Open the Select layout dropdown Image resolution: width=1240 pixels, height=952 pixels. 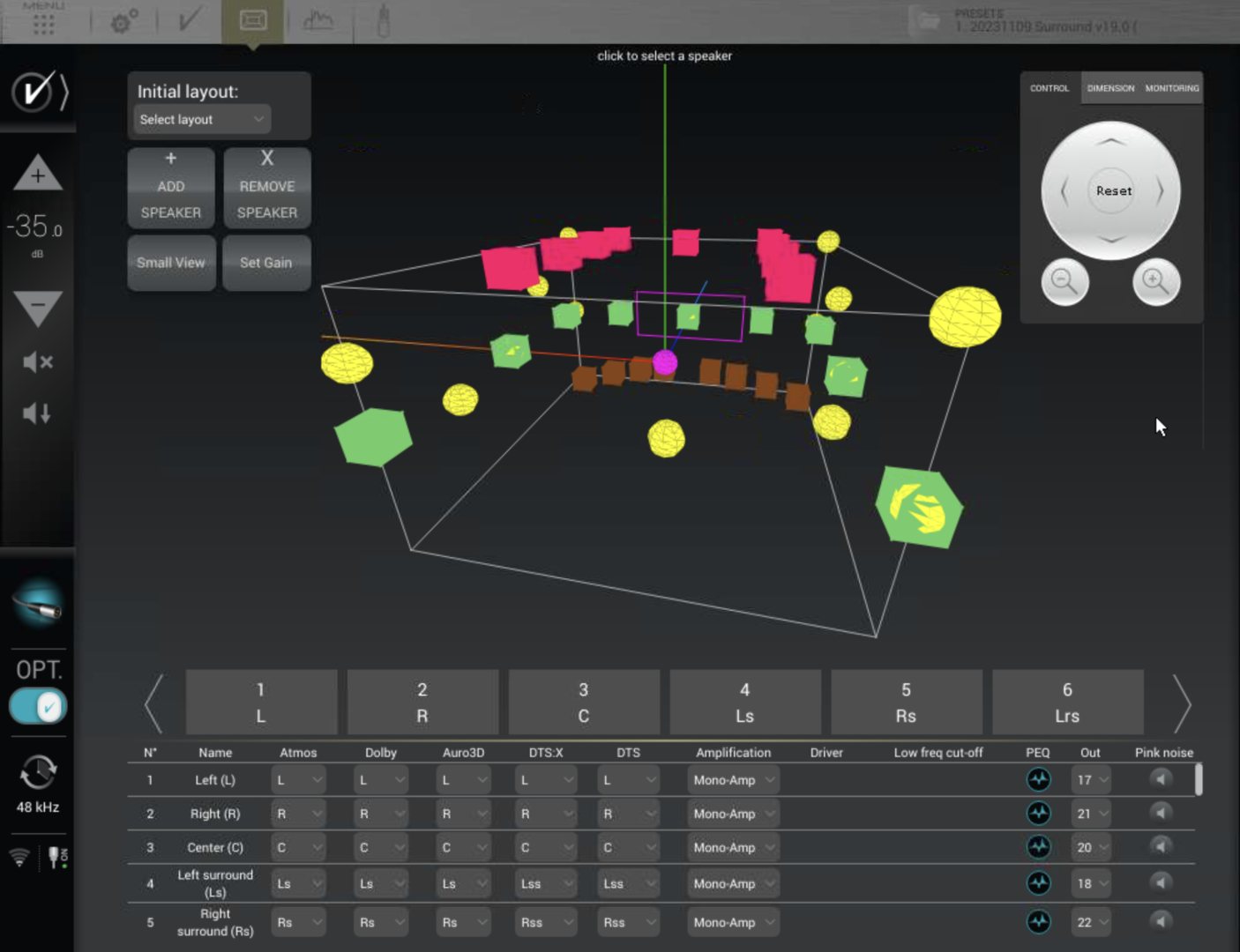(x=202, y=120)
